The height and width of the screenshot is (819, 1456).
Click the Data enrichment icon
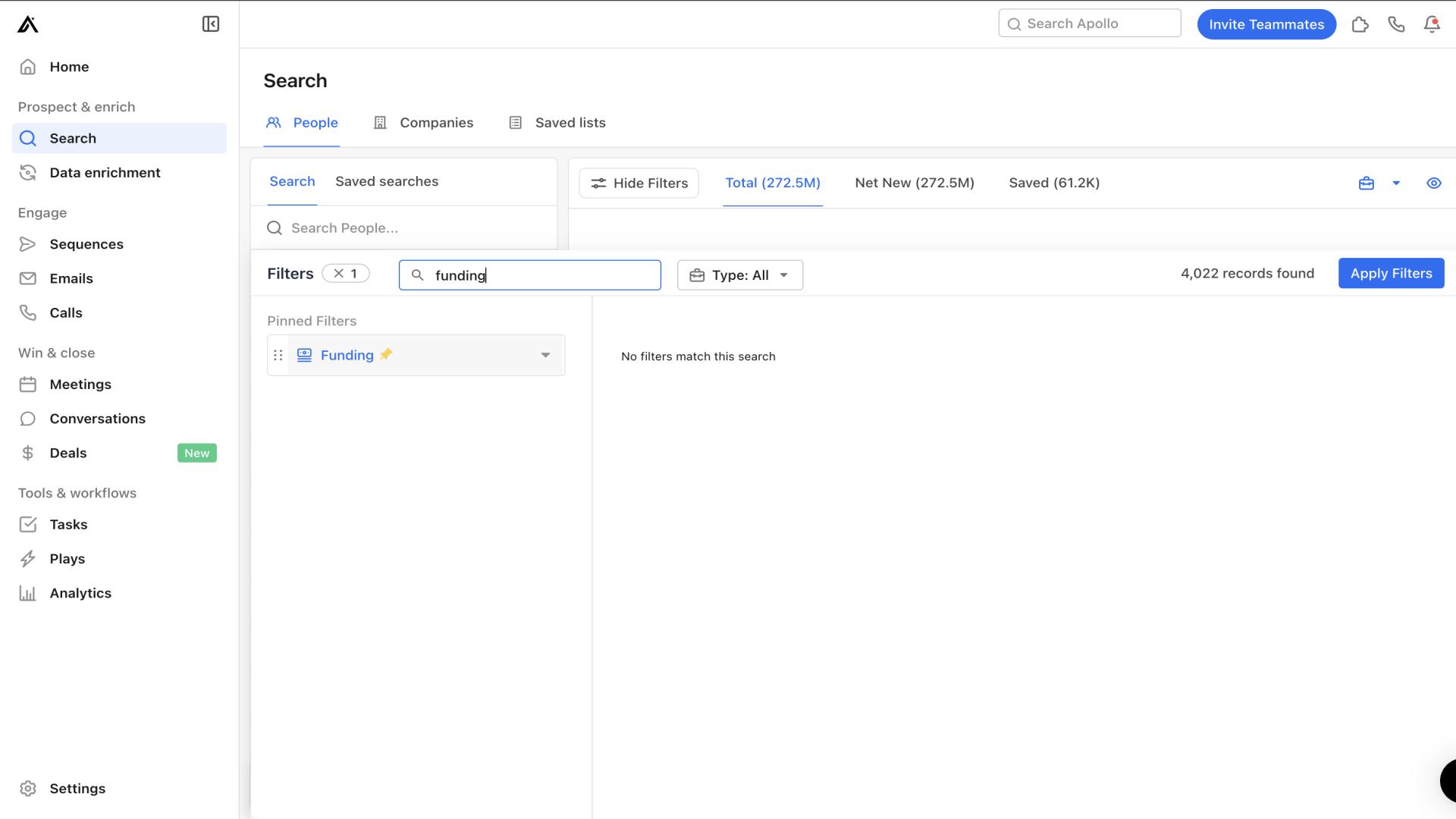tap(28, 173)
